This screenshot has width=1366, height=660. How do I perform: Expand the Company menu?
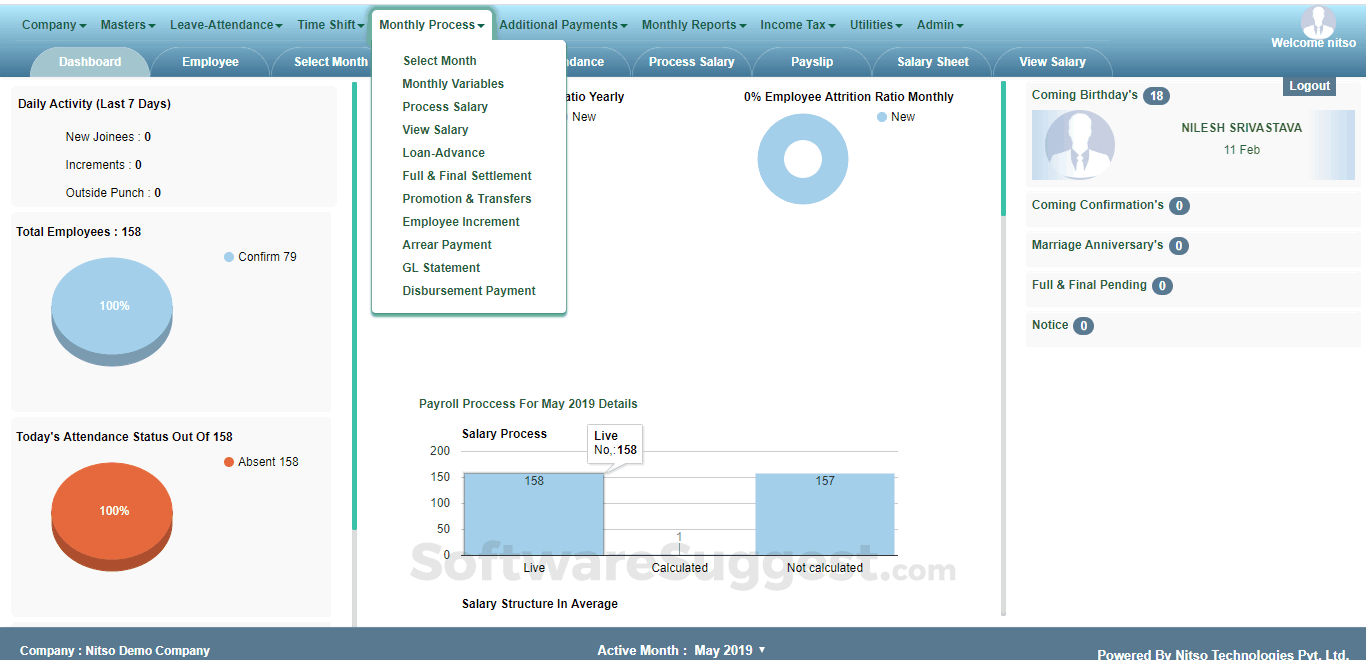pos(54,25)
